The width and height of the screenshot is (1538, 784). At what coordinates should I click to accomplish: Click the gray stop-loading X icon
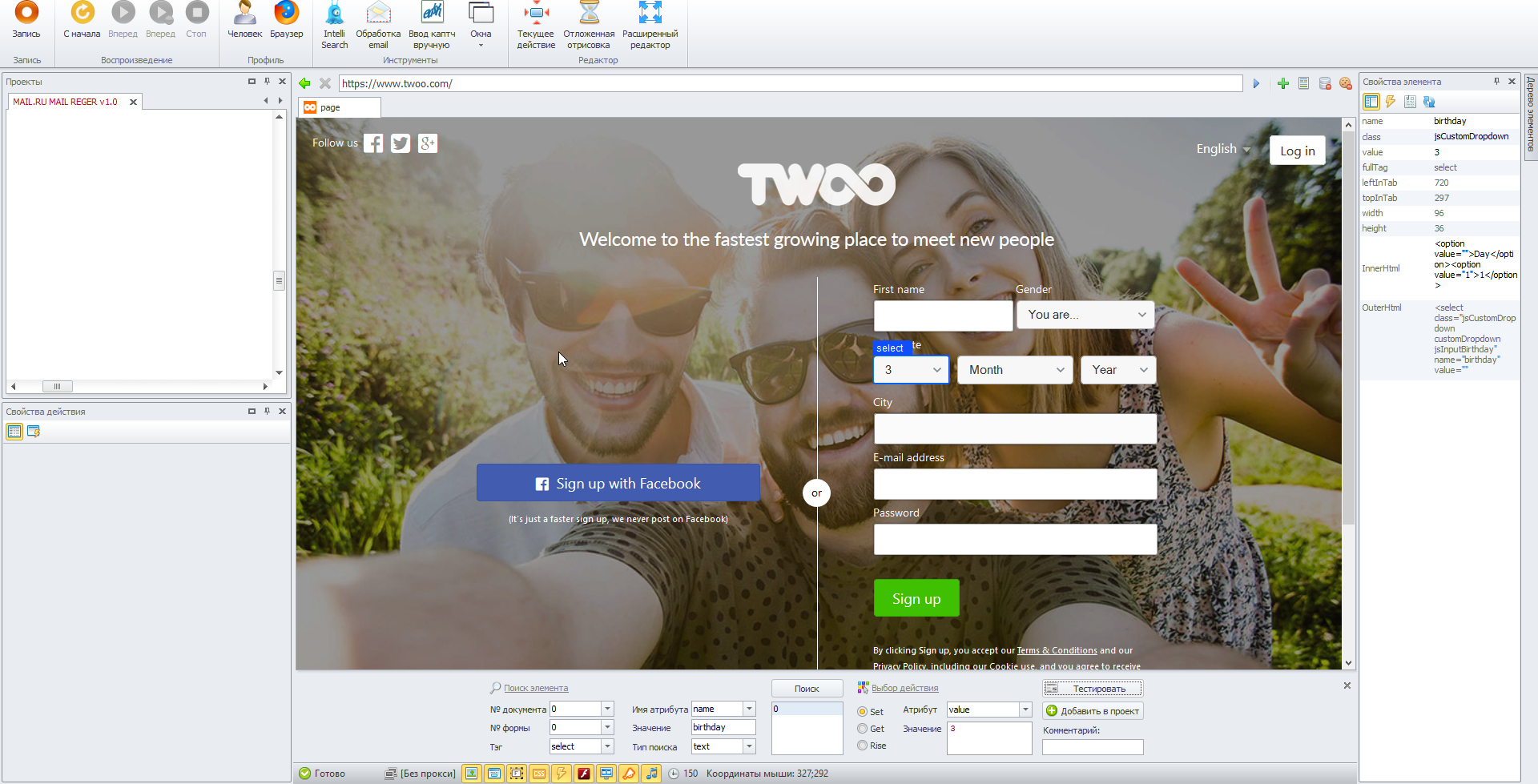[325, 83]
